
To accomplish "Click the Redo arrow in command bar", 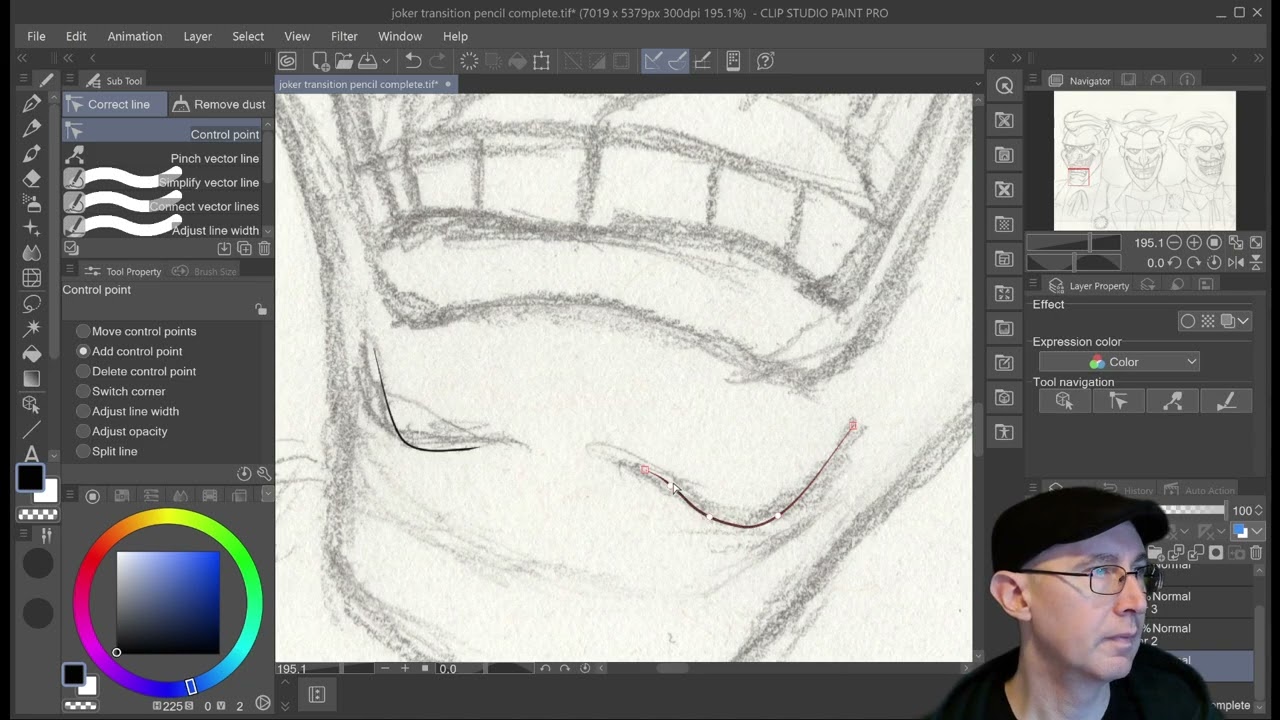I will click(x=437, y=61).
